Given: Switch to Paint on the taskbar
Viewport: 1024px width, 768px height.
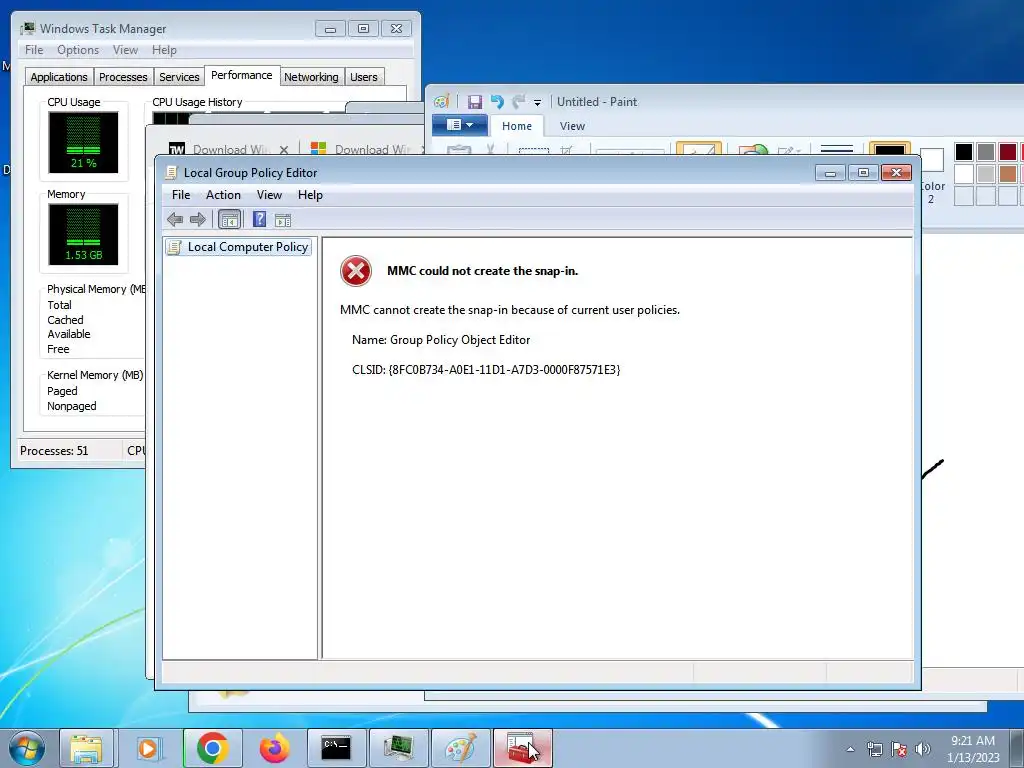Looking at the screenshot, I should pos(460,748).
